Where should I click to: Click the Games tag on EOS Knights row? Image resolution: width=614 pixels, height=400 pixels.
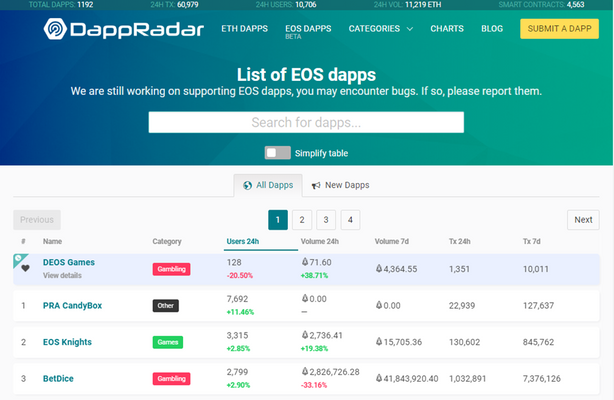coord(168,342)
